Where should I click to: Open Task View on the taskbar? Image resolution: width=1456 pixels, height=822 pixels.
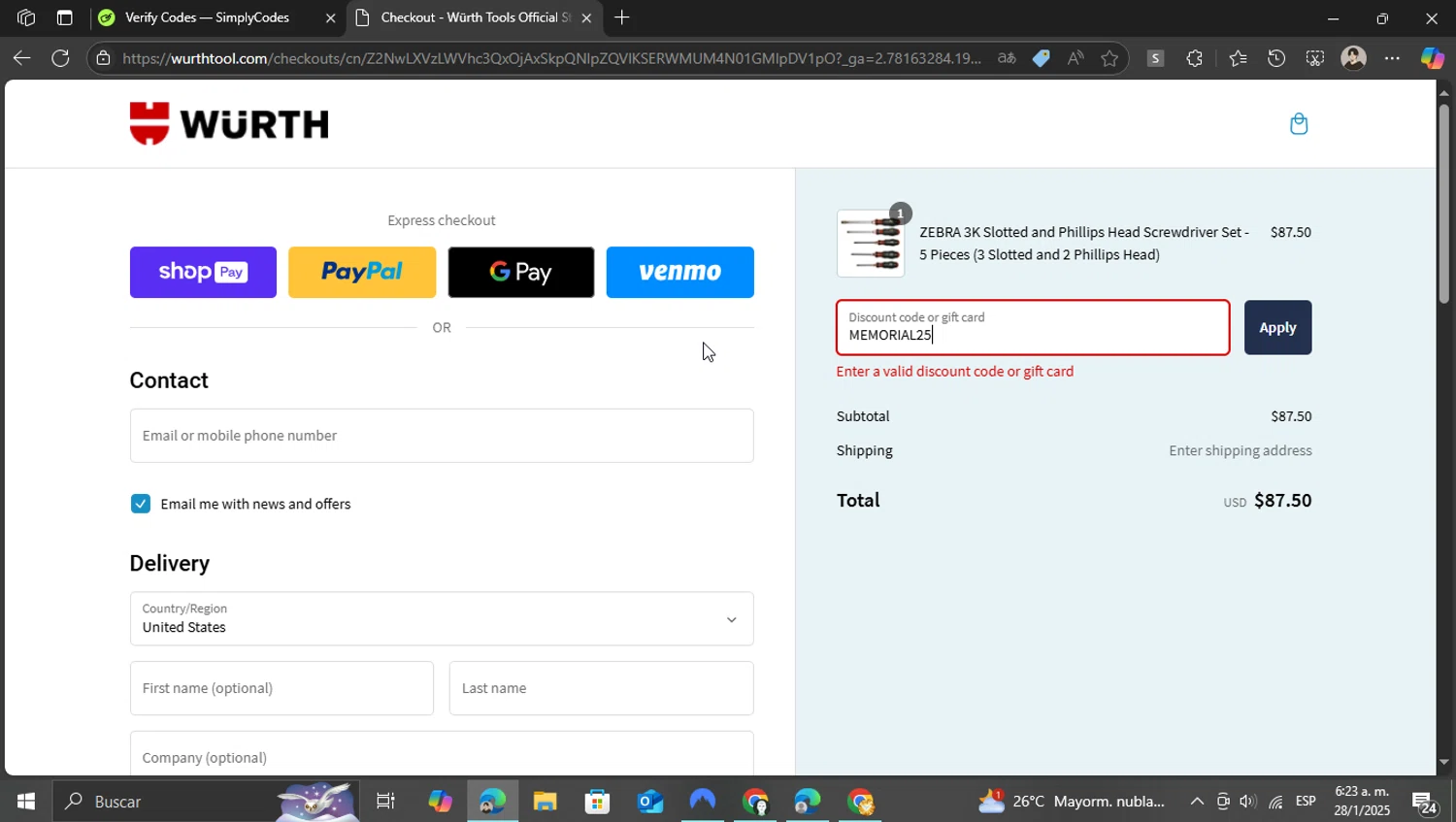(x=385, y=802)
